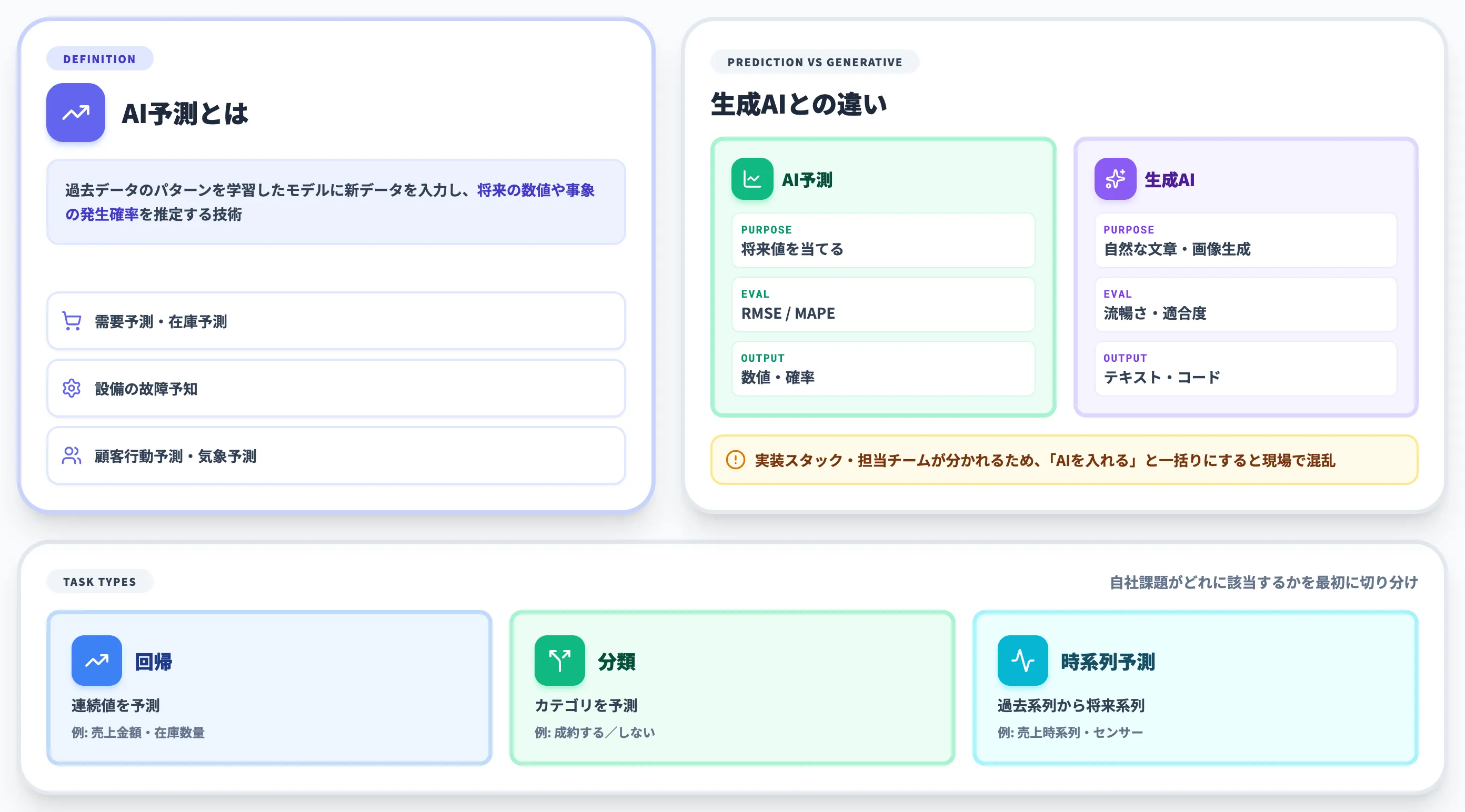Select the PREDICTION VS GENERATIVE badge
Image resolution: width=1465 pixels, height=812 pixels.
[x=815, y=62]
